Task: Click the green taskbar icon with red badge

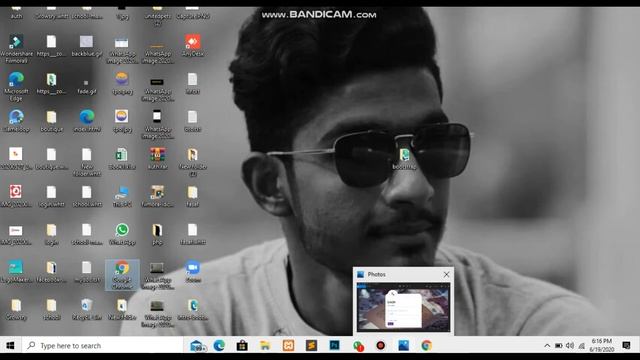Action: coord(358,346)
